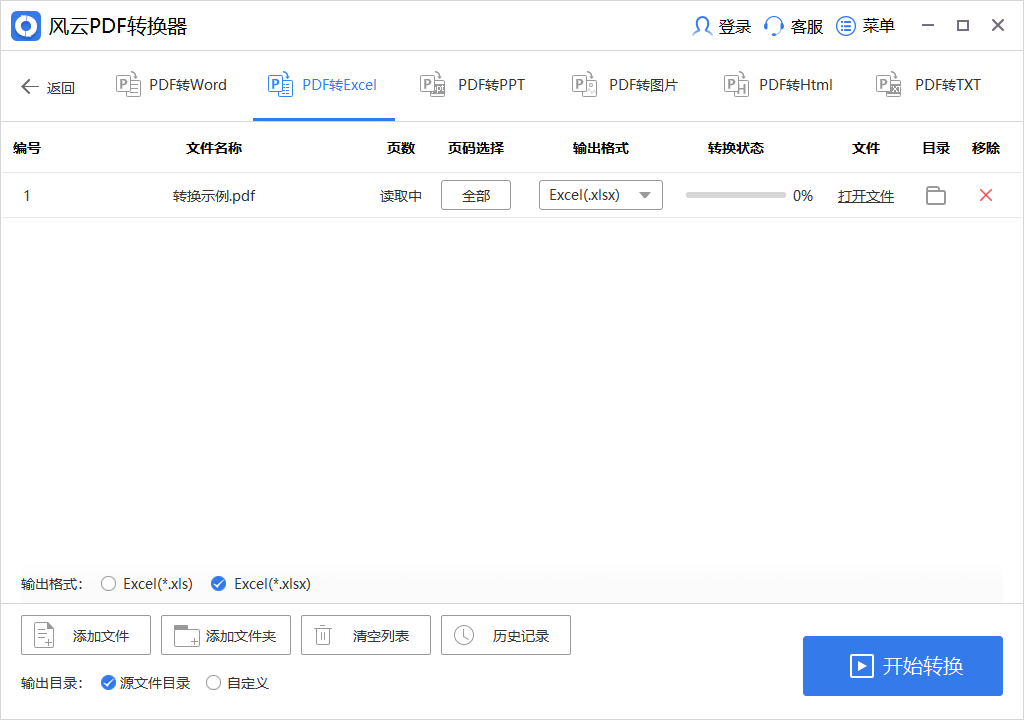Open converted file via 打开文件 link

[866, 196]
